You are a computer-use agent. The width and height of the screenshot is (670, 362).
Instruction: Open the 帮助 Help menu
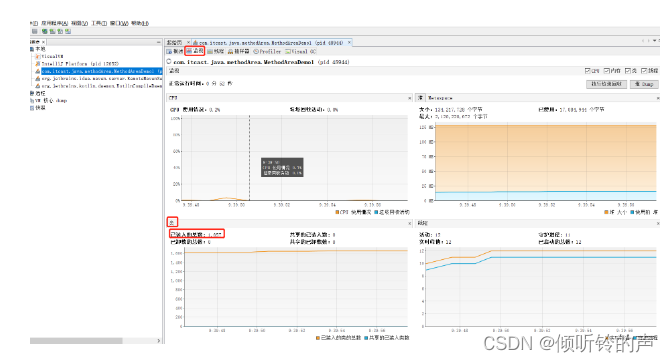pos(140,23)
